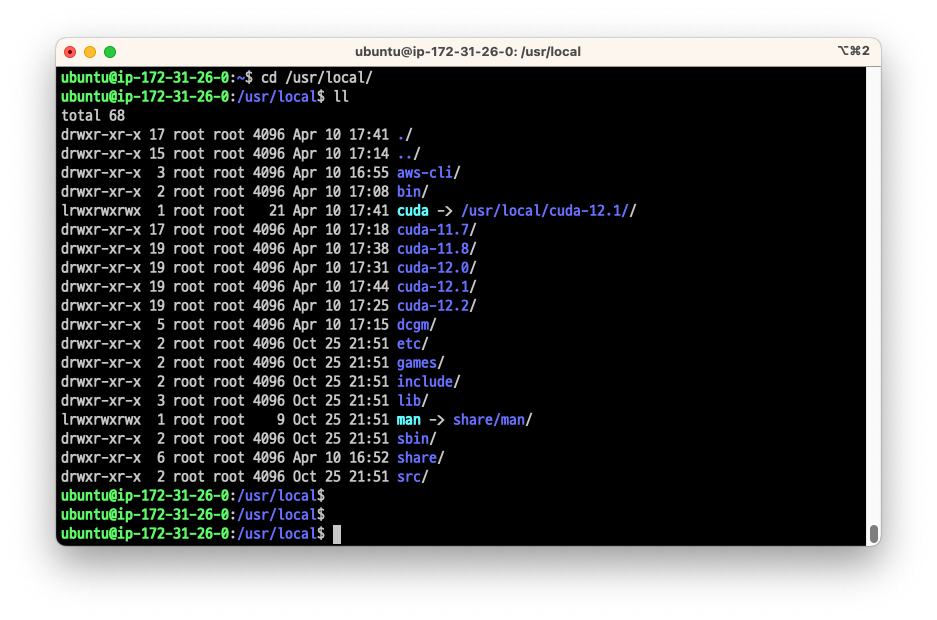Click the 'lib/' directory name
The height and width of the screenshot is (620, 937).
413,401
